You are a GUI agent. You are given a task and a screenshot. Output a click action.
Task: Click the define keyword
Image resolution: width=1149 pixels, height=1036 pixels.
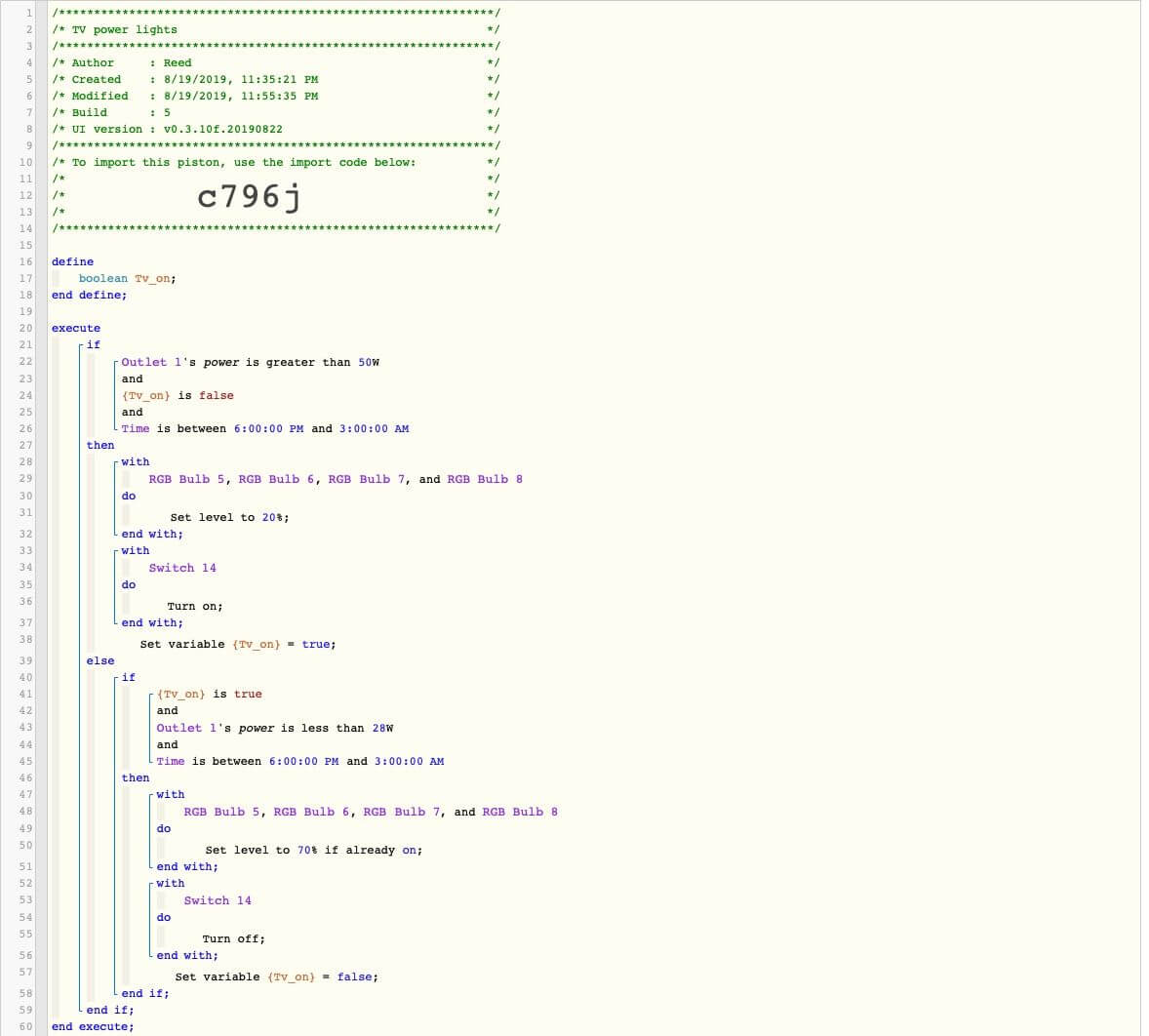pos(72,261)
